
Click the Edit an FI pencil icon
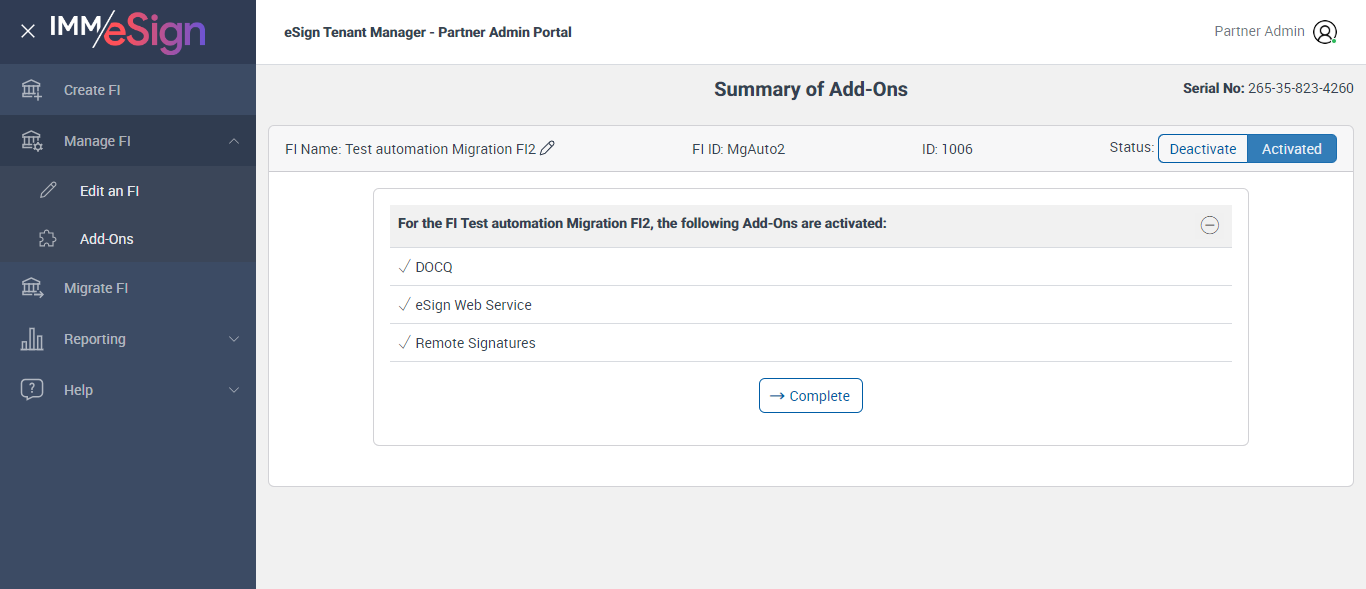point(48,191)
